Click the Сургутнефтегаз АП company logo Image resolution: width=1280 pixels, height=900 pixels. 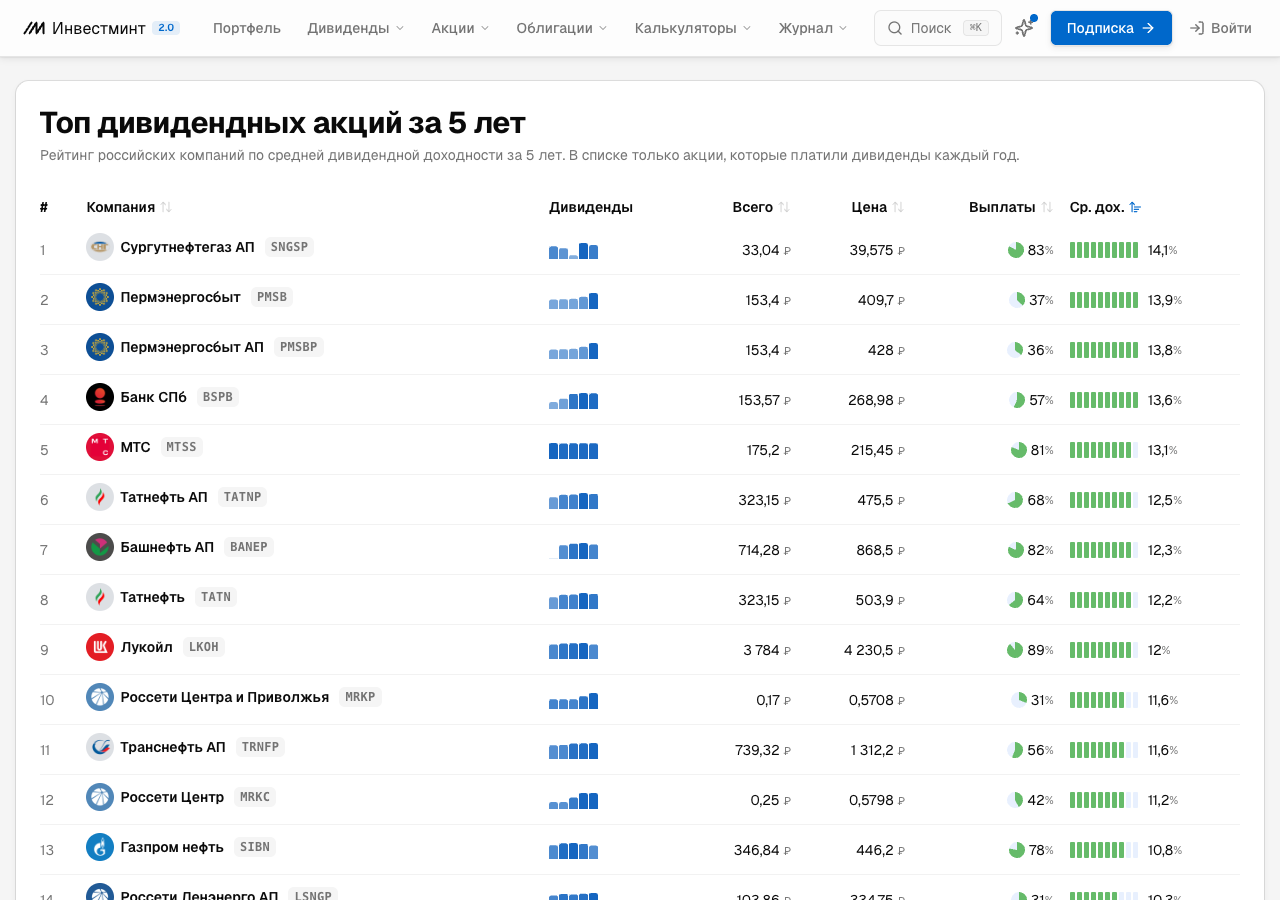coord(100,247)
